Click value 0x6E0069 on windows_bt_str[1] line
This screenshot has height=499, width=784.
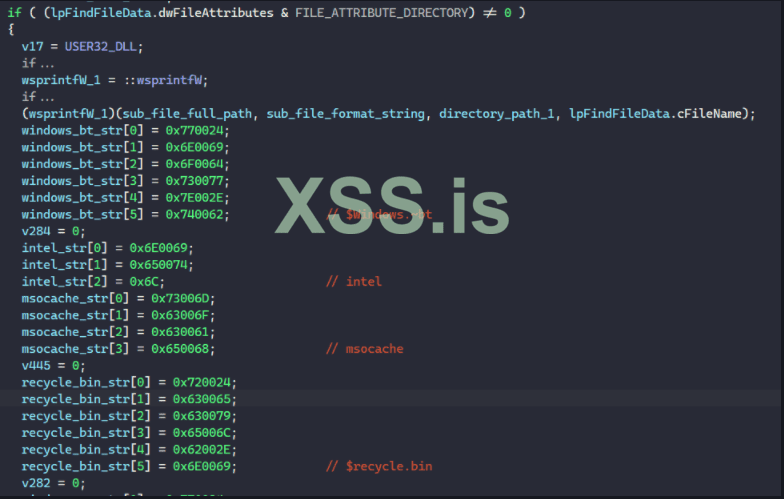click(x=194, y=148)
